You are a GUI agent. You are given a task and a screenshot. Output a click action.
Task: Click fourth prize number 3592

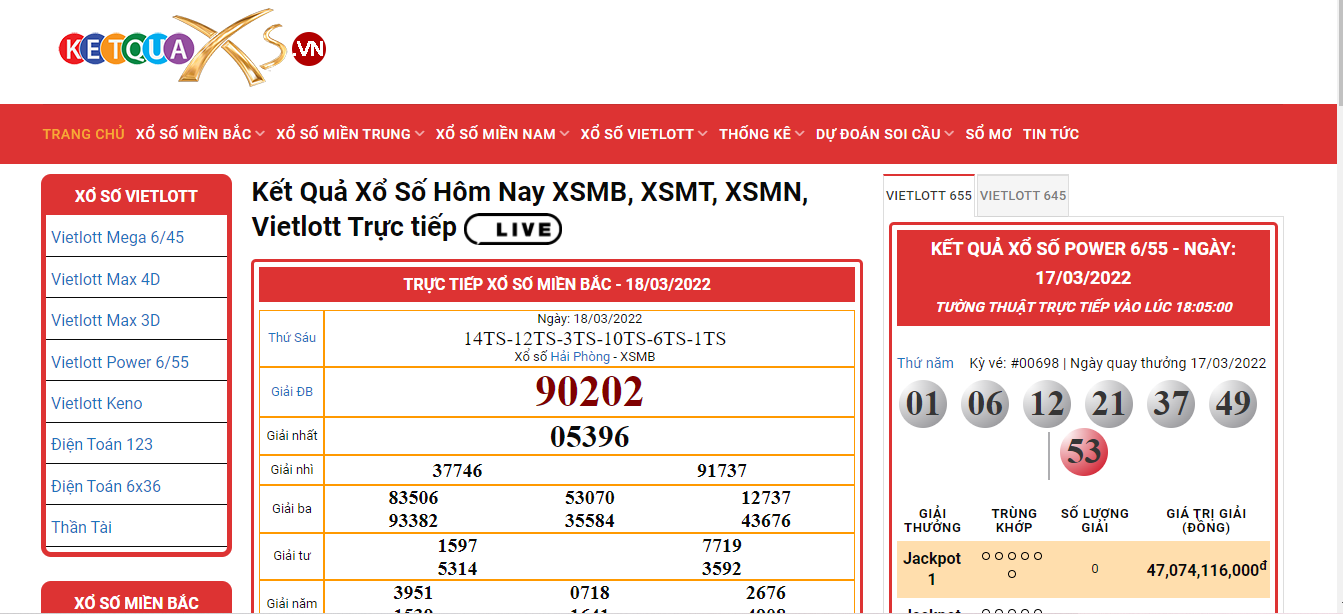click(722, 569)
